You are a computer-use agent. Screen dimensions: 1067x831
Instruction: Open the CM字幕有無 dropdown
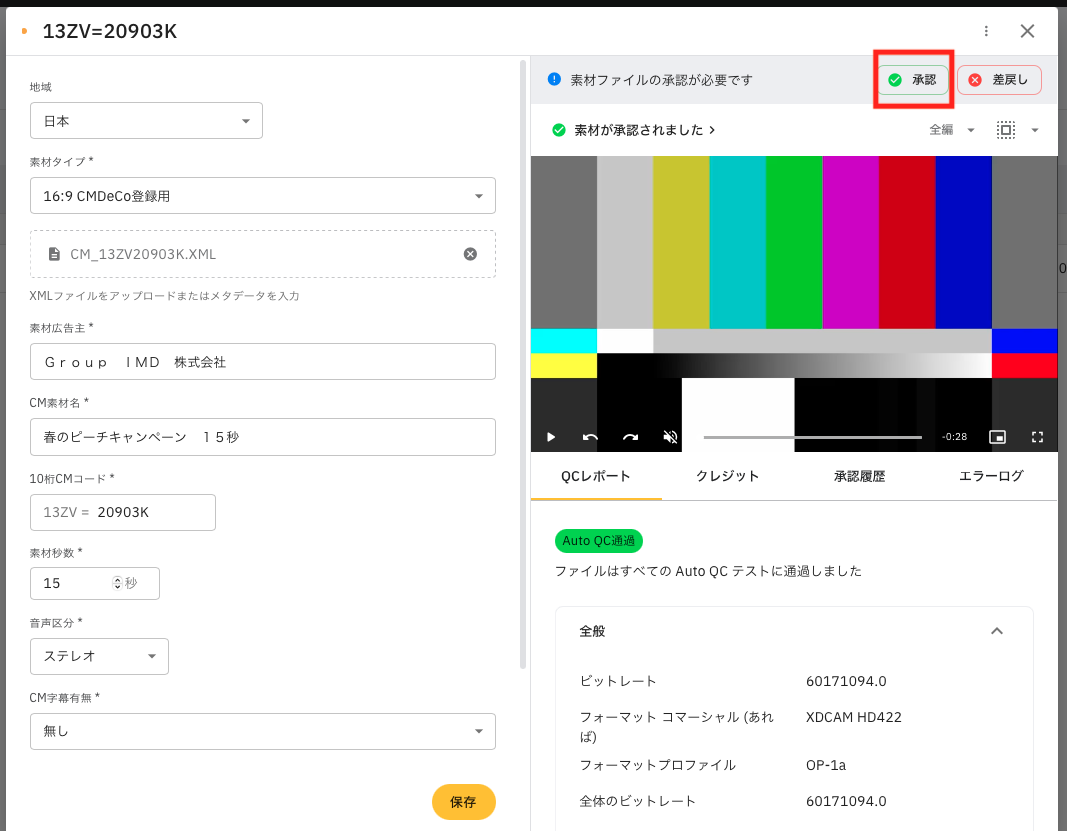(263, 731)
